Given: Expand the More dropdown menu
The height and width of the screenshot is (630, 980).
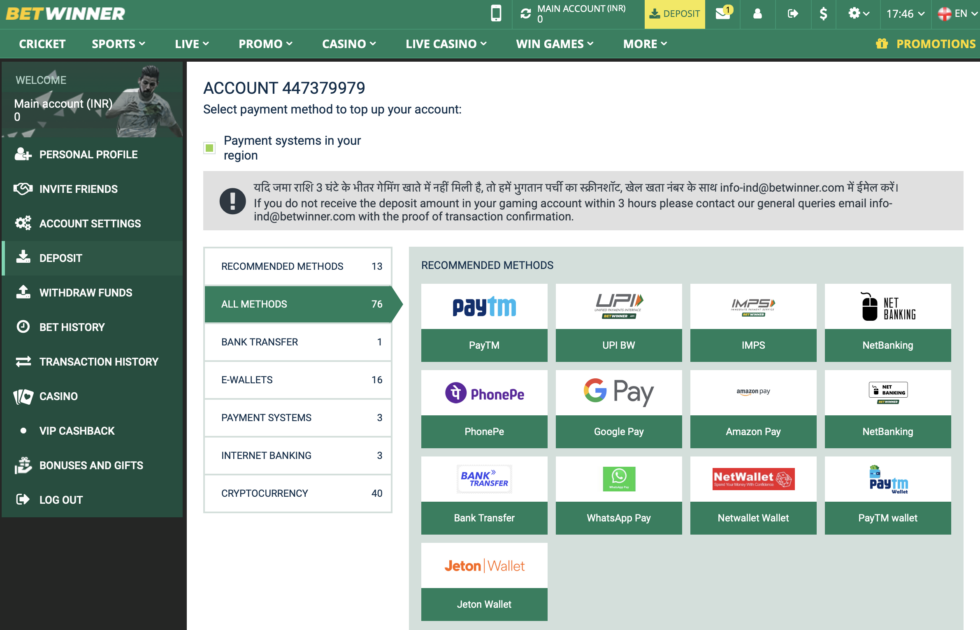Looking at the screenshot, I should [645, 44].
